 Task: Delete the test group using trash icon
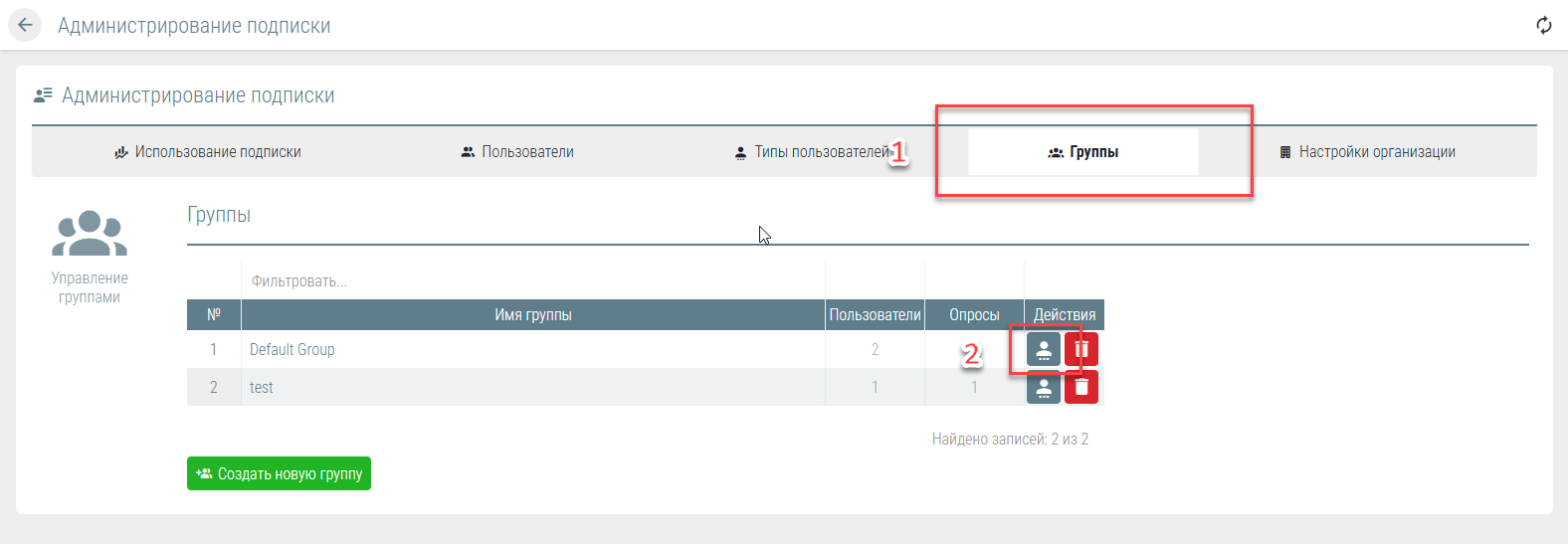[1081, 387]
